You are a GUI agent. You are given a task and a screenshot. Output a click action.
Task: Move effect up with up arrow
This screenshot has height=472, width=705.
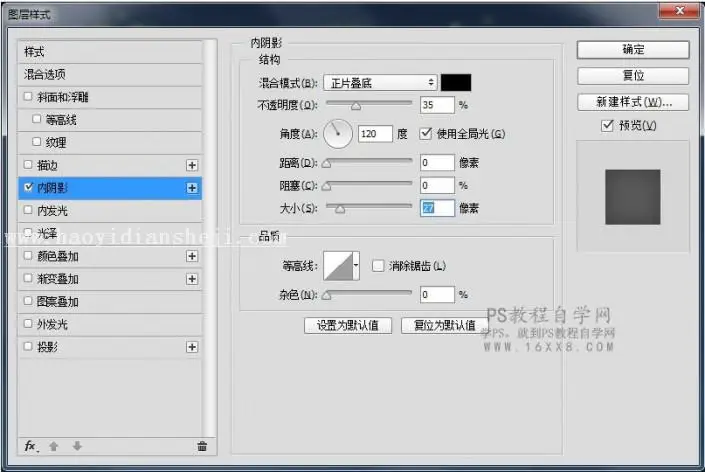[x=54, y=446]
